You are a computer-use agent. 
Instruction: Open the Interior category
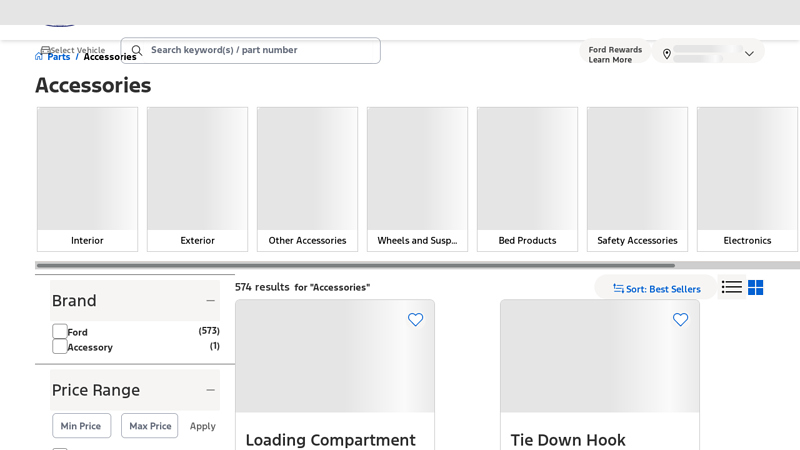click(87, 179)
